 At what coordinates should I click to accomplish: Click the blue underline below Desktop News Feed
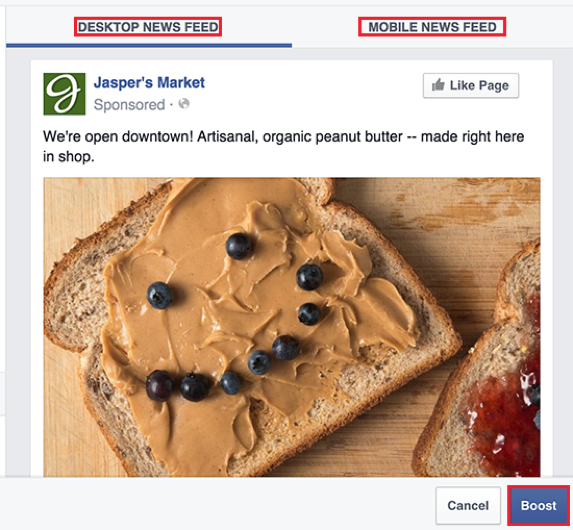tap(149, 46)
